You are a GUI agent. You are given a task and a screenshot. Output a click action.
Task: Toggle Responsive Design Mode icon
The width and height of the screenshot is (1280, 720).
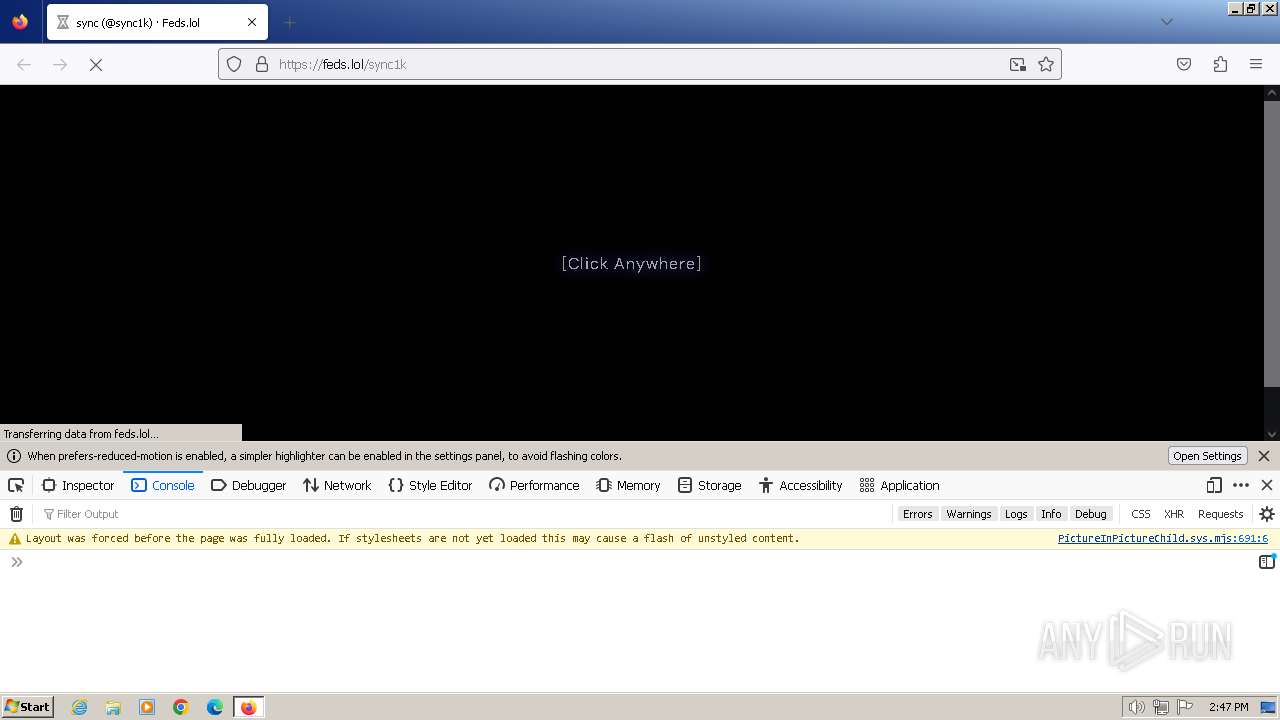(1214, 485)
